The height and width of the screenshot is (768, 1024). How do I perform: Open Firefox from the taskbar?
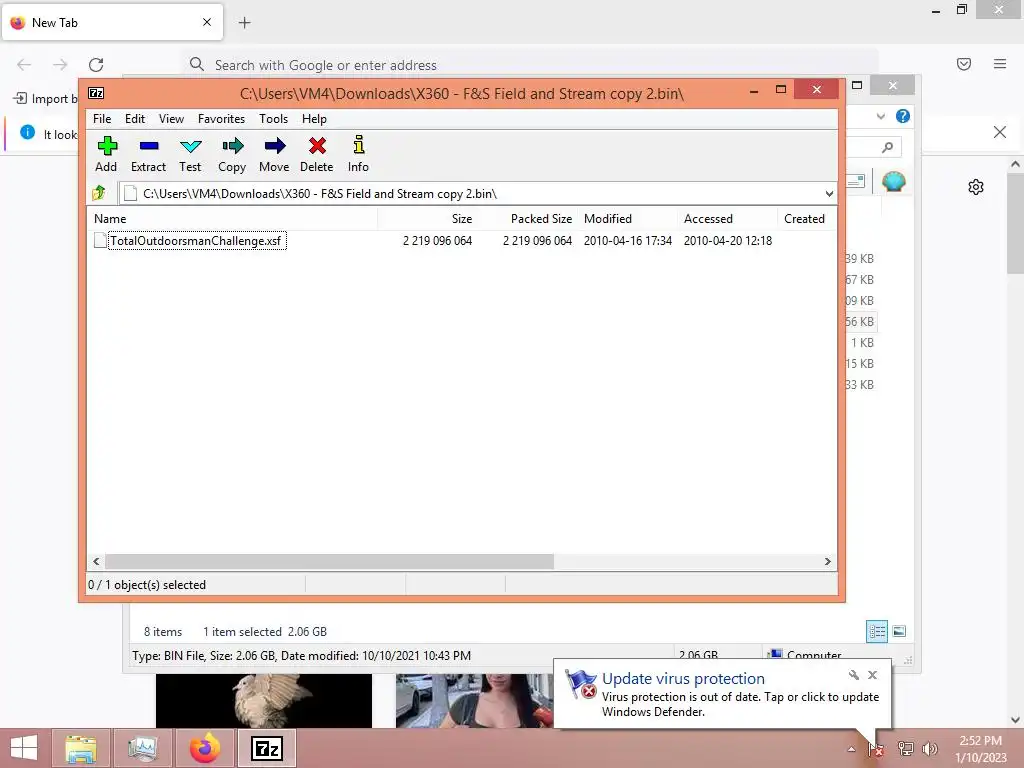click(204, 748)
